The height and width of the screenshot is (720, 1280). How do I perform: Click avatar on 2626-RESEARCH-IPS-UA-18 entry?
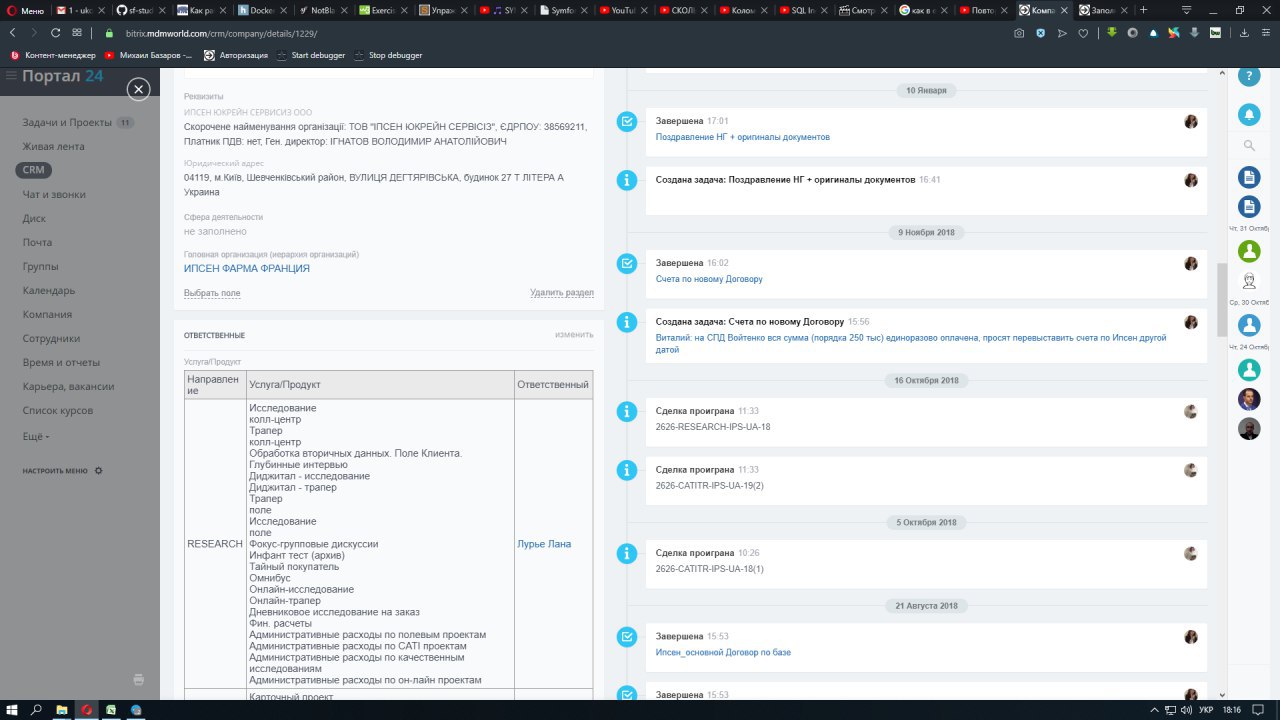(x=1191, y=411)
